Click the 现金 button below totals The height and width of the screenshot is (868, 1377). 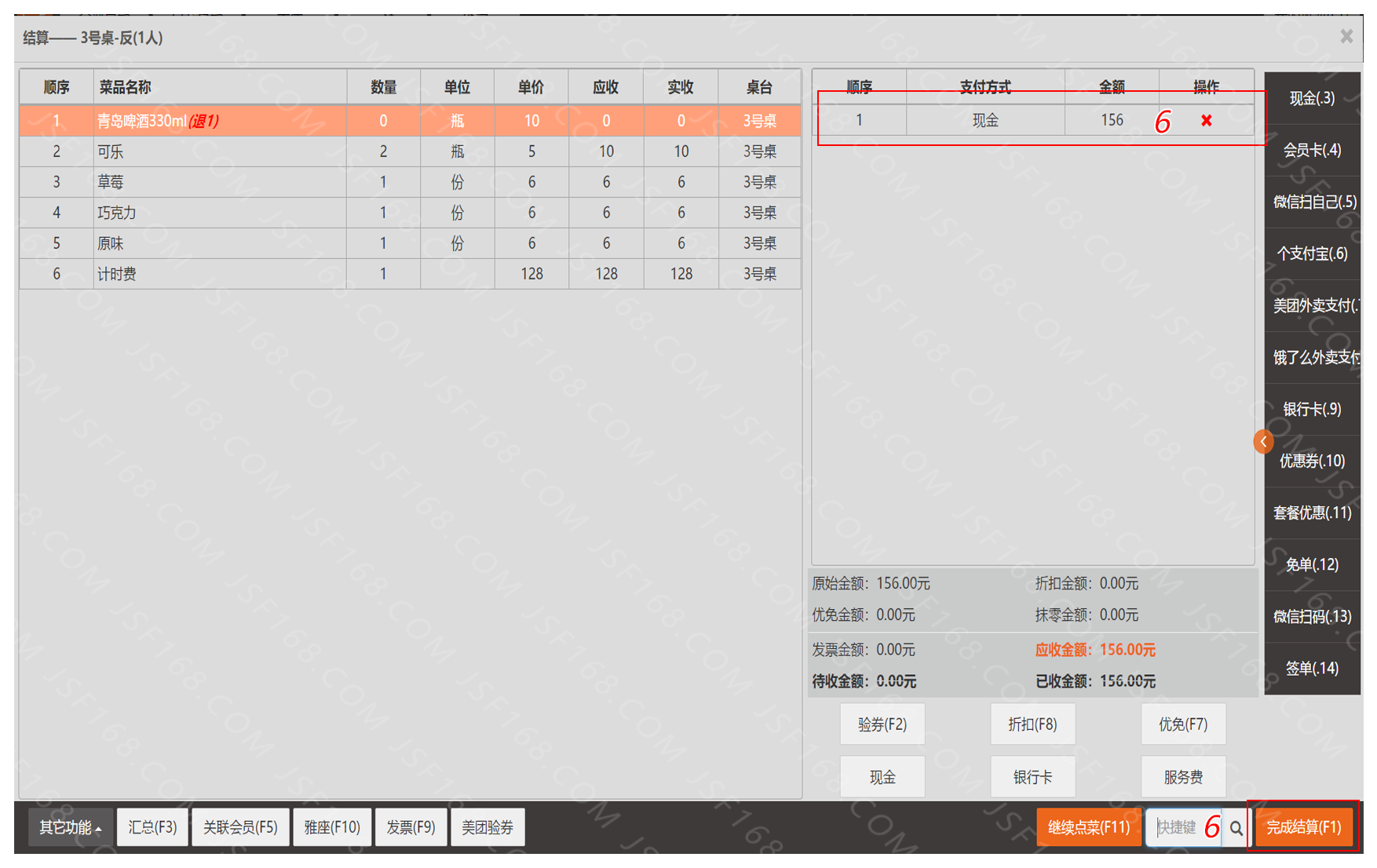(882, 777)
